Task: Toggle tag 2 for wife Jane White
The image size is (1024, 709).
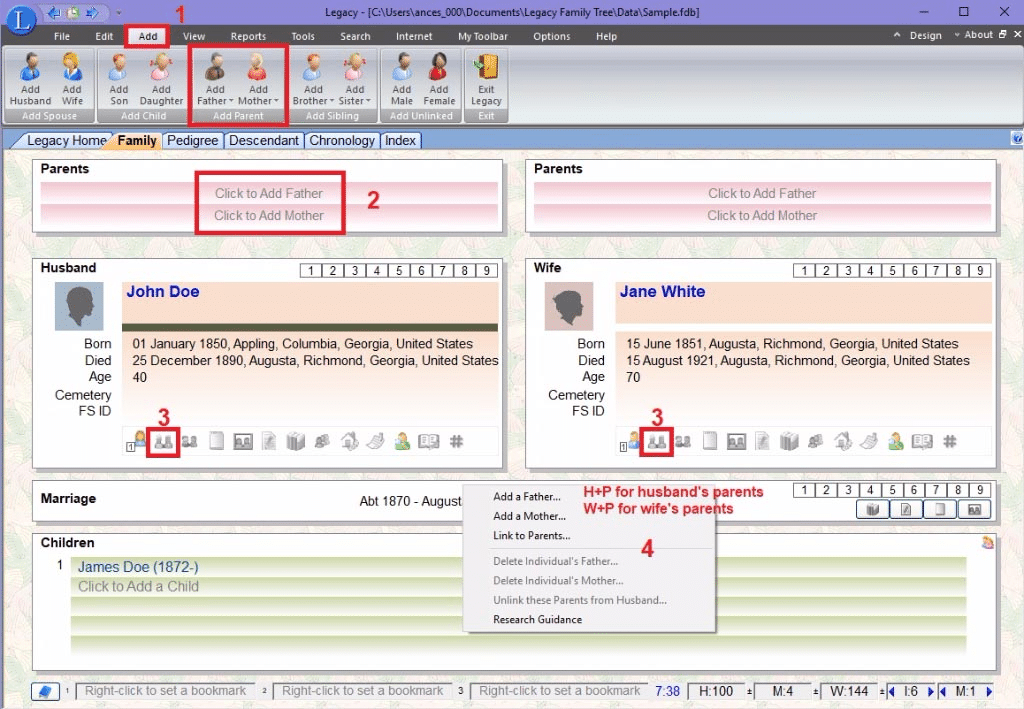Action: [826, 270]
